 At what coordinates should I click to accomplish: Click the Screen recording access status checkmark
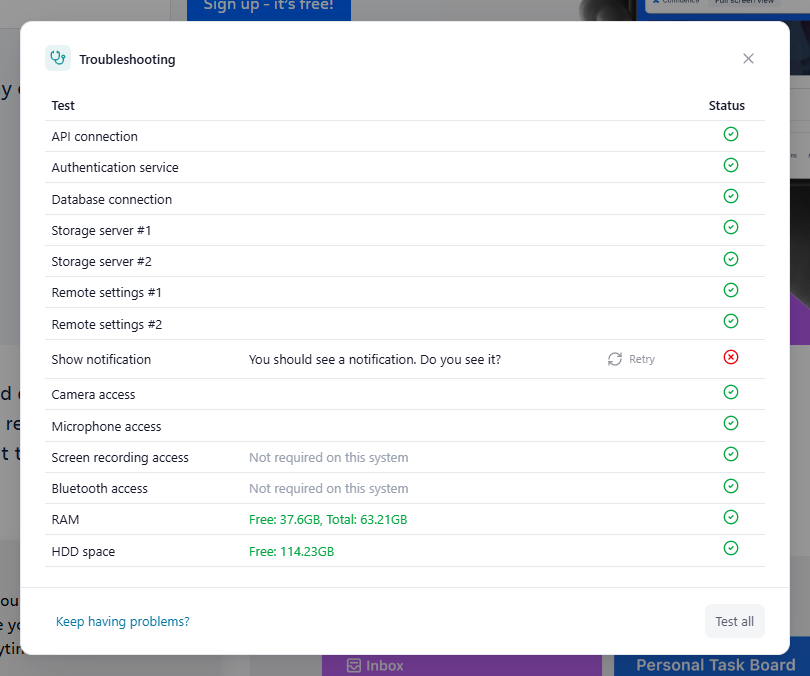click(x=730, y=454)
